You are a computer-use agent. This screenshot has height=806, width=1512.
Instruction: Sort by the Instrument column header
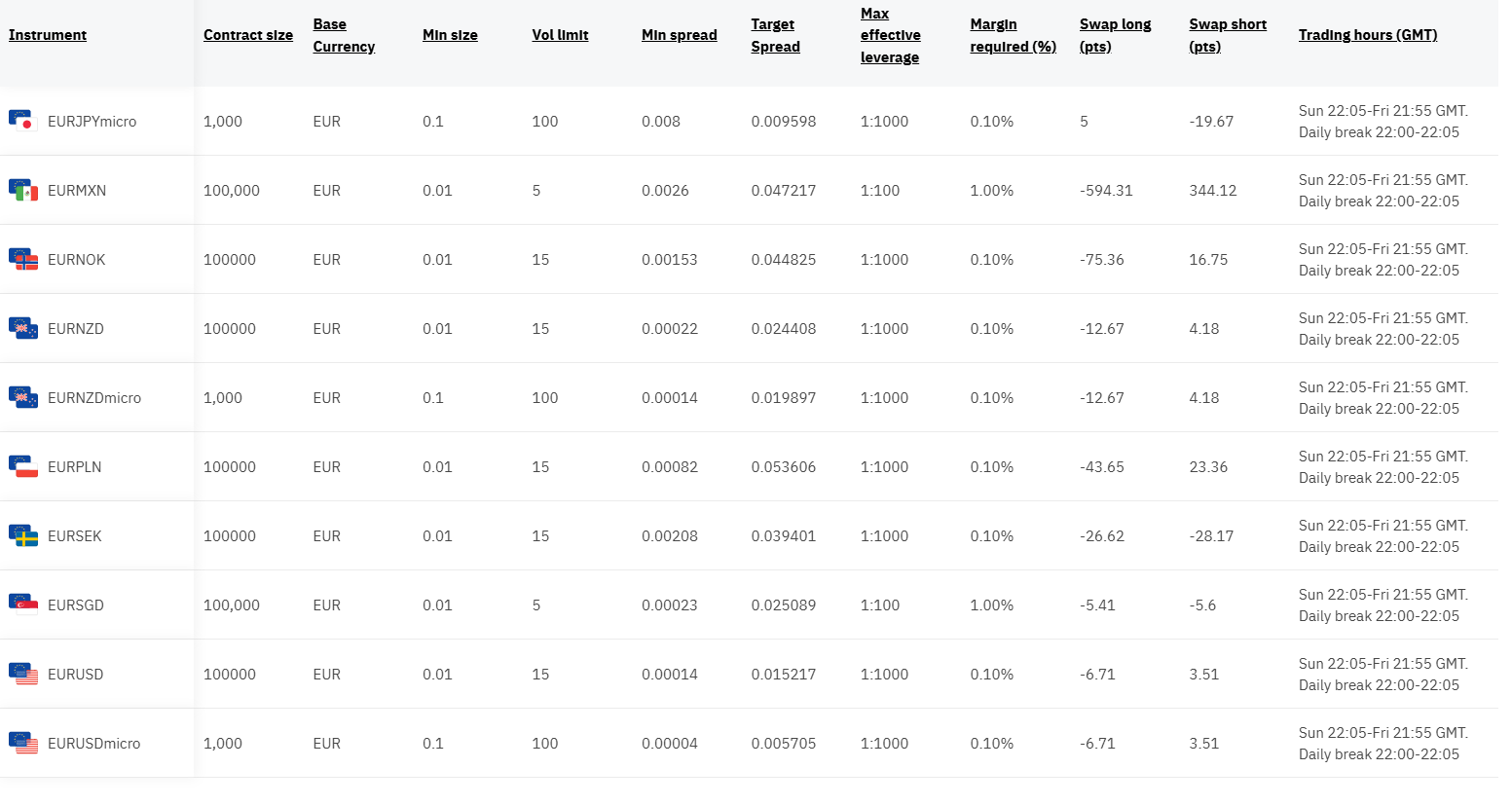click(48, 35)
